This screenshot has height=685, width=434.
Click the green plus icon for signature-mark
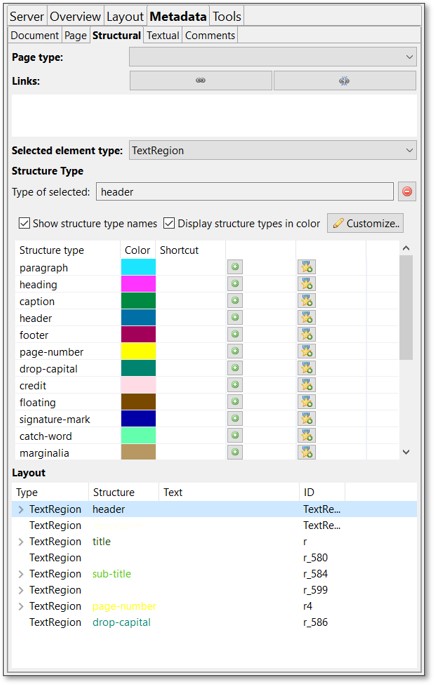coord(235,419)
